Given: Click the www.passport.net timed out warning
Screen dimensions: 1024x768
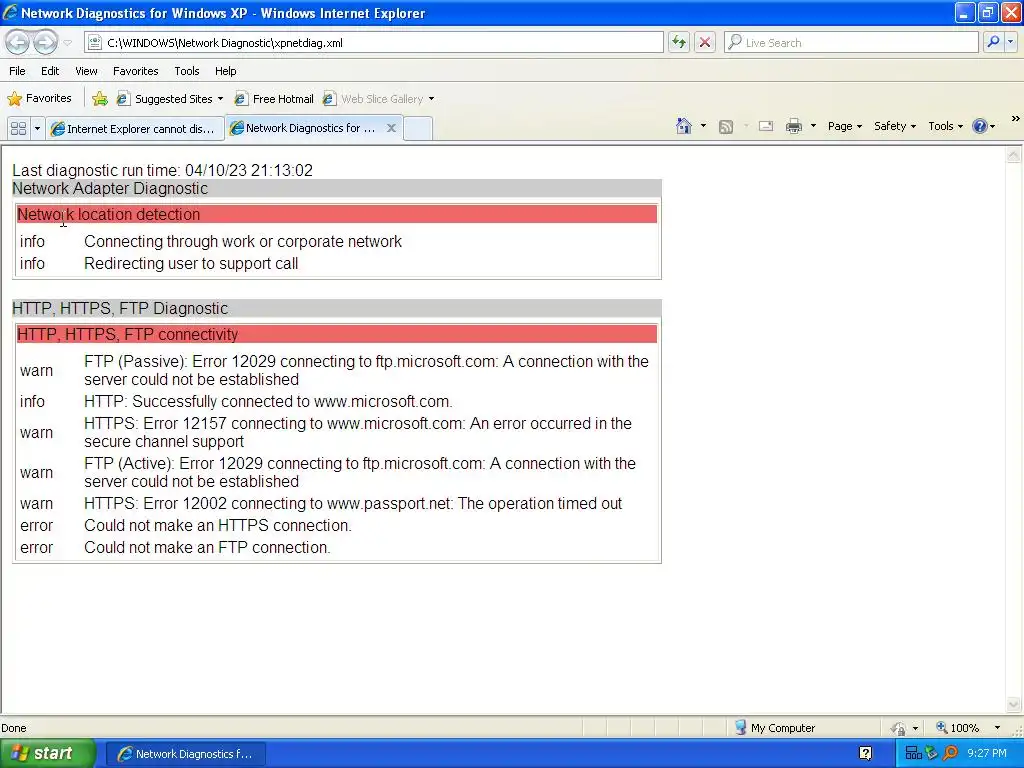Looking at the screenshot, I should click(x=353, y=504).
